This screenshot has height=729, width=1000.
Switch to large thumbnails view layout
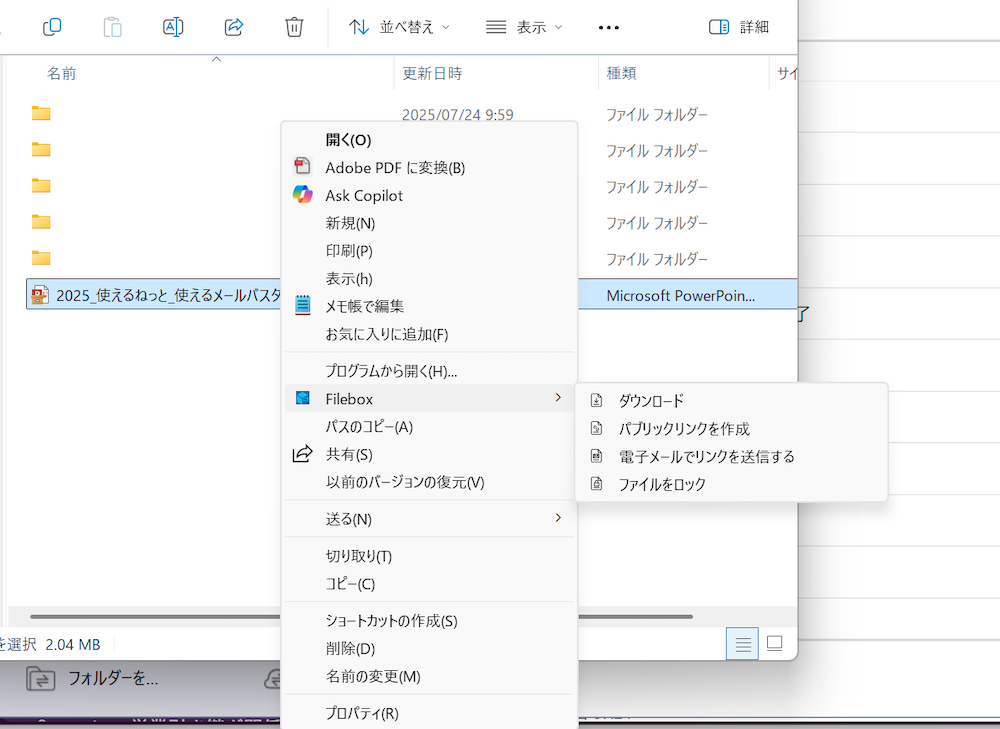pos(774,644)
